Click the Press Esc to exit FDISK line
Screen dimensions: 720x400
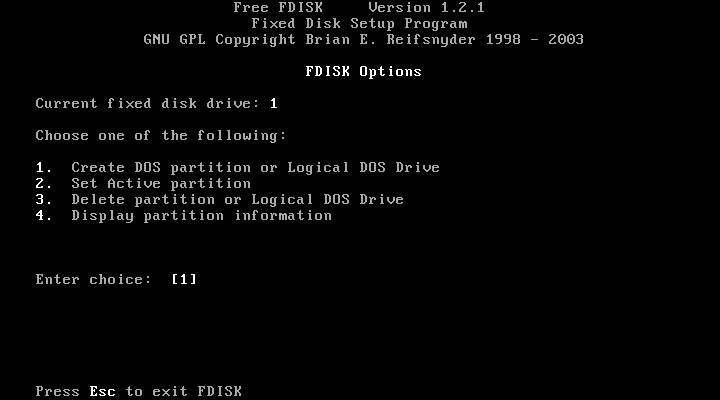pyautogui.click(x=139, y=391)
